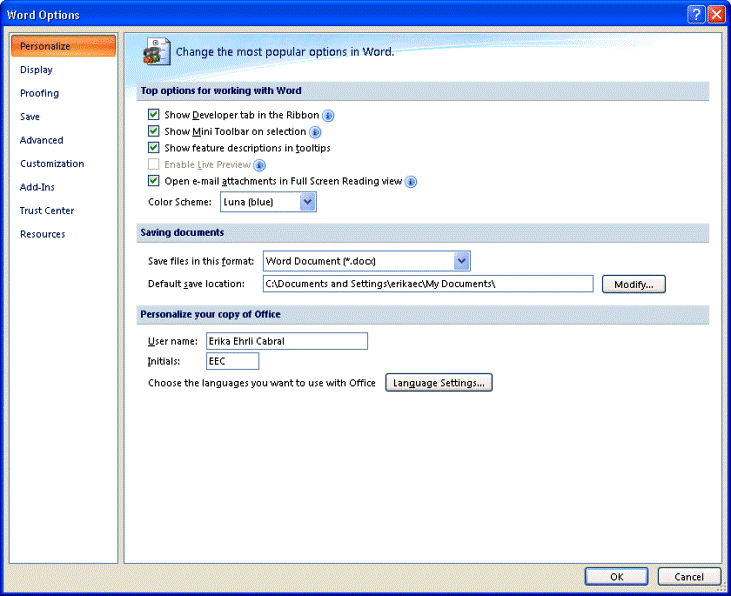Viewport: 731px width, 596px height.
Task: Click the Help question mark icon in title bar
Action: (x=696, y=14)
